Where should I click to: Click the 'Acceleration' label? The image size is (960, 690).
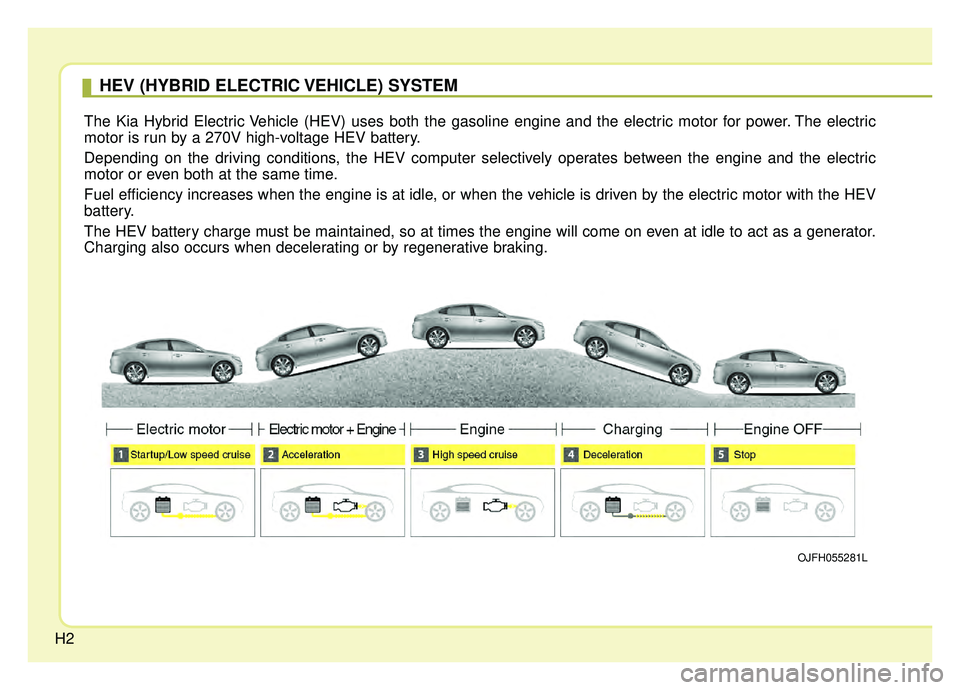pos(311,455)
